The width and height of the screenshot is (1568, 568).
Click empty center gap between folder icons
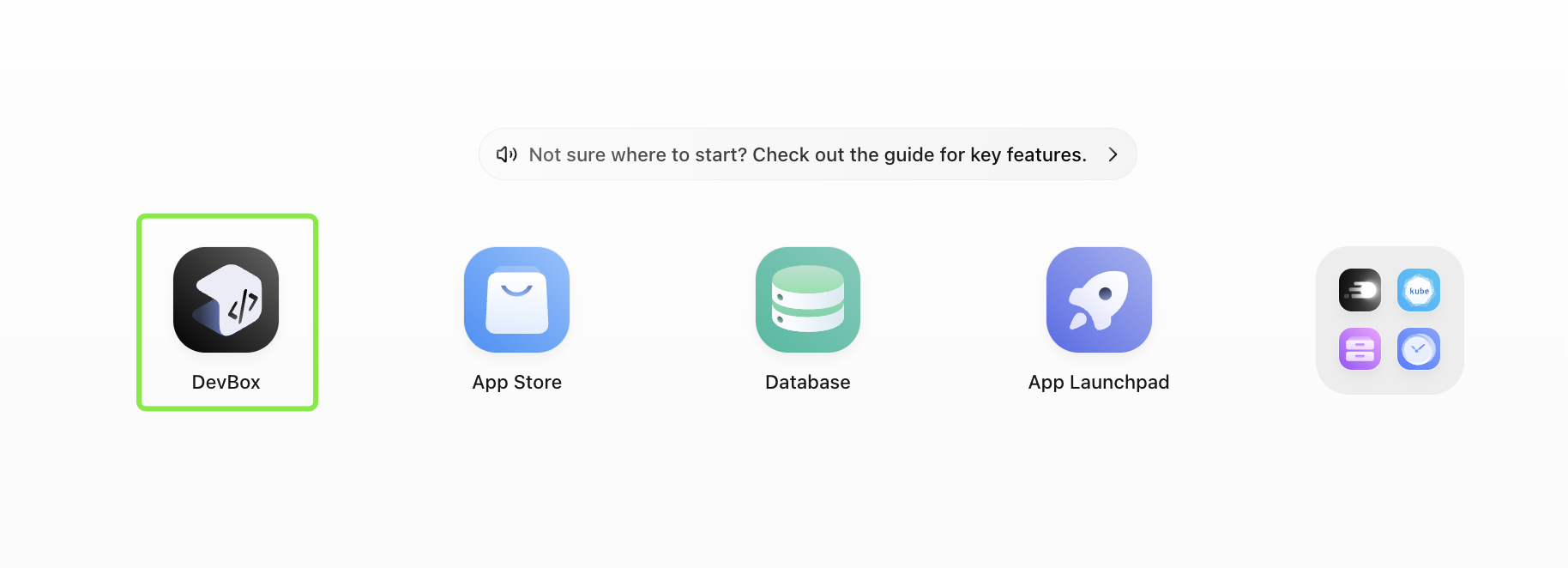coord(1390,319)
